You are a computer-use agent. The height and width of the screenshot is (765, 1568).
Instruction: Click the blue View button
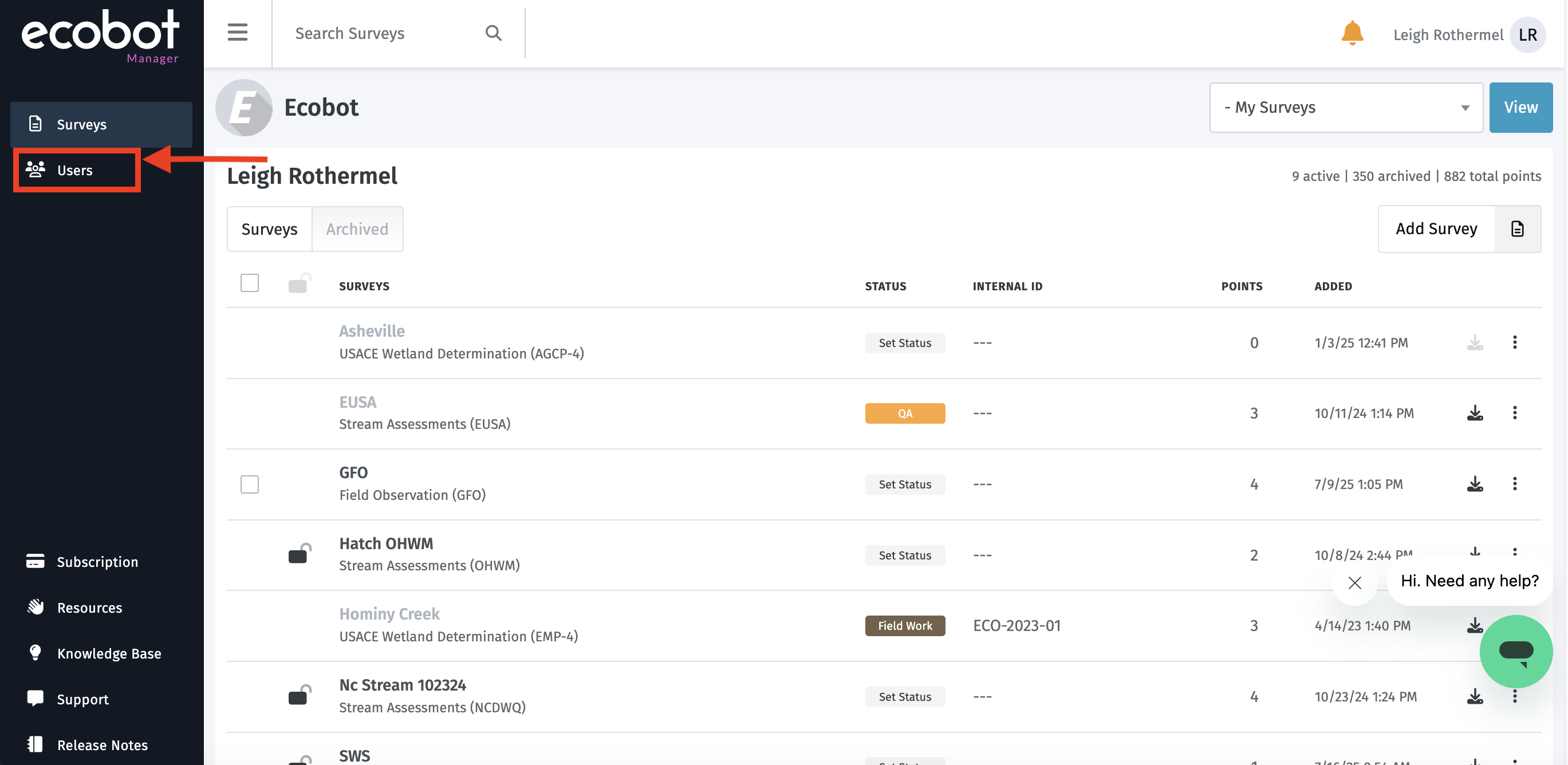pyautogui.click(x=1520, y=108)
